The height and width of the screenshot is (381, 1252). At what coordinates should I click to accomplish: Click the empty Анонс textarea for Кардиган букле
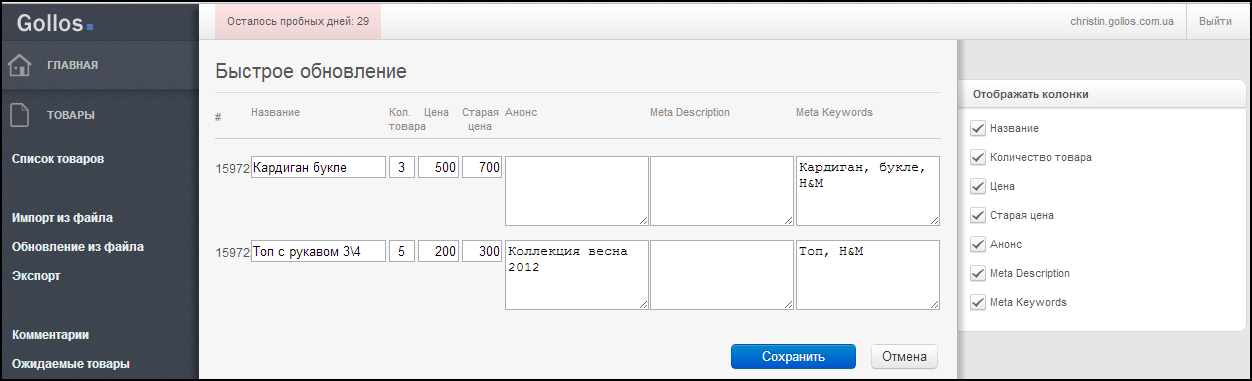577,190
